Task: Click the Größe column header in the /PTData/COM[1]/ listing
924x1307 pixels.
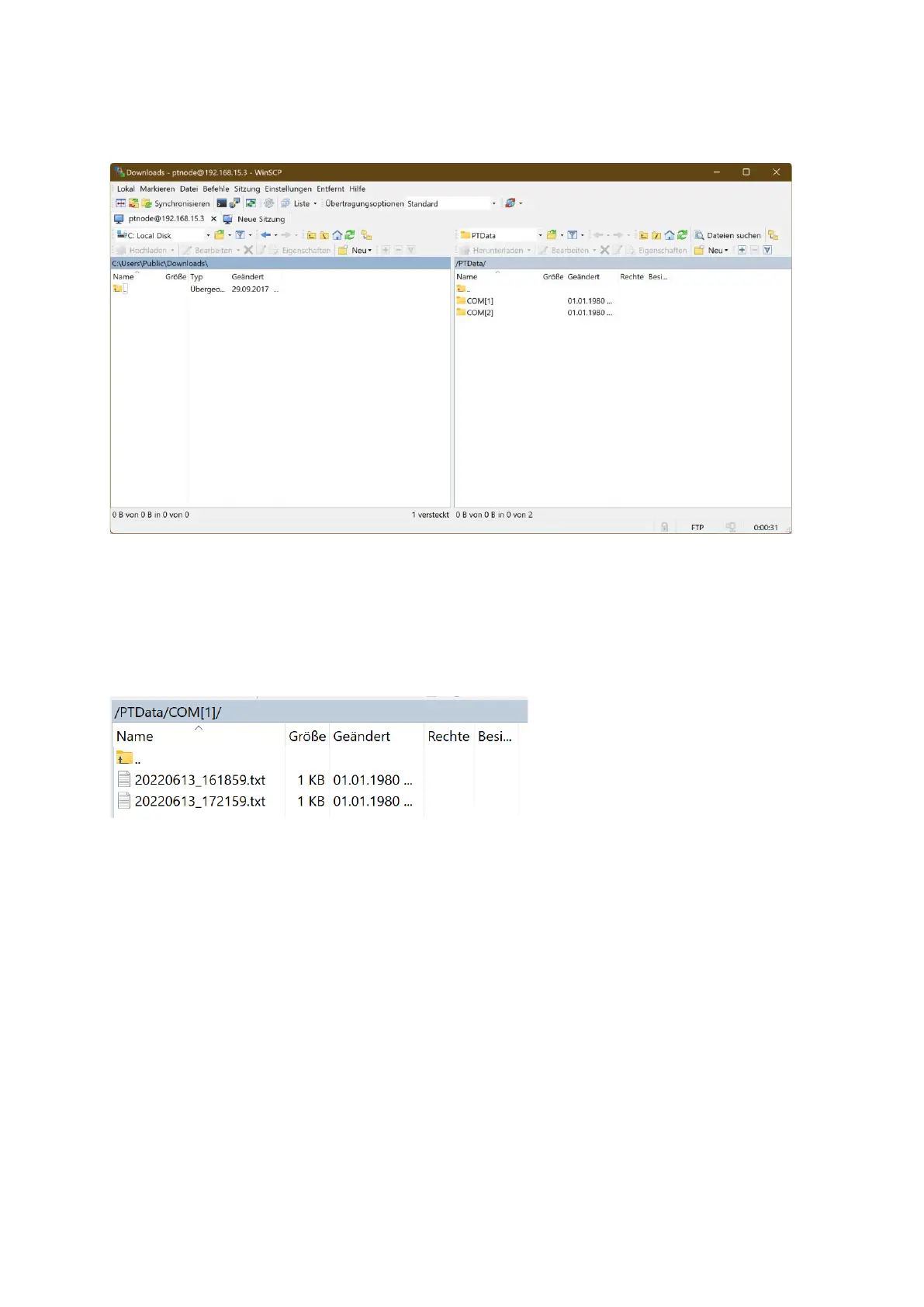Action: coord(307,737)
